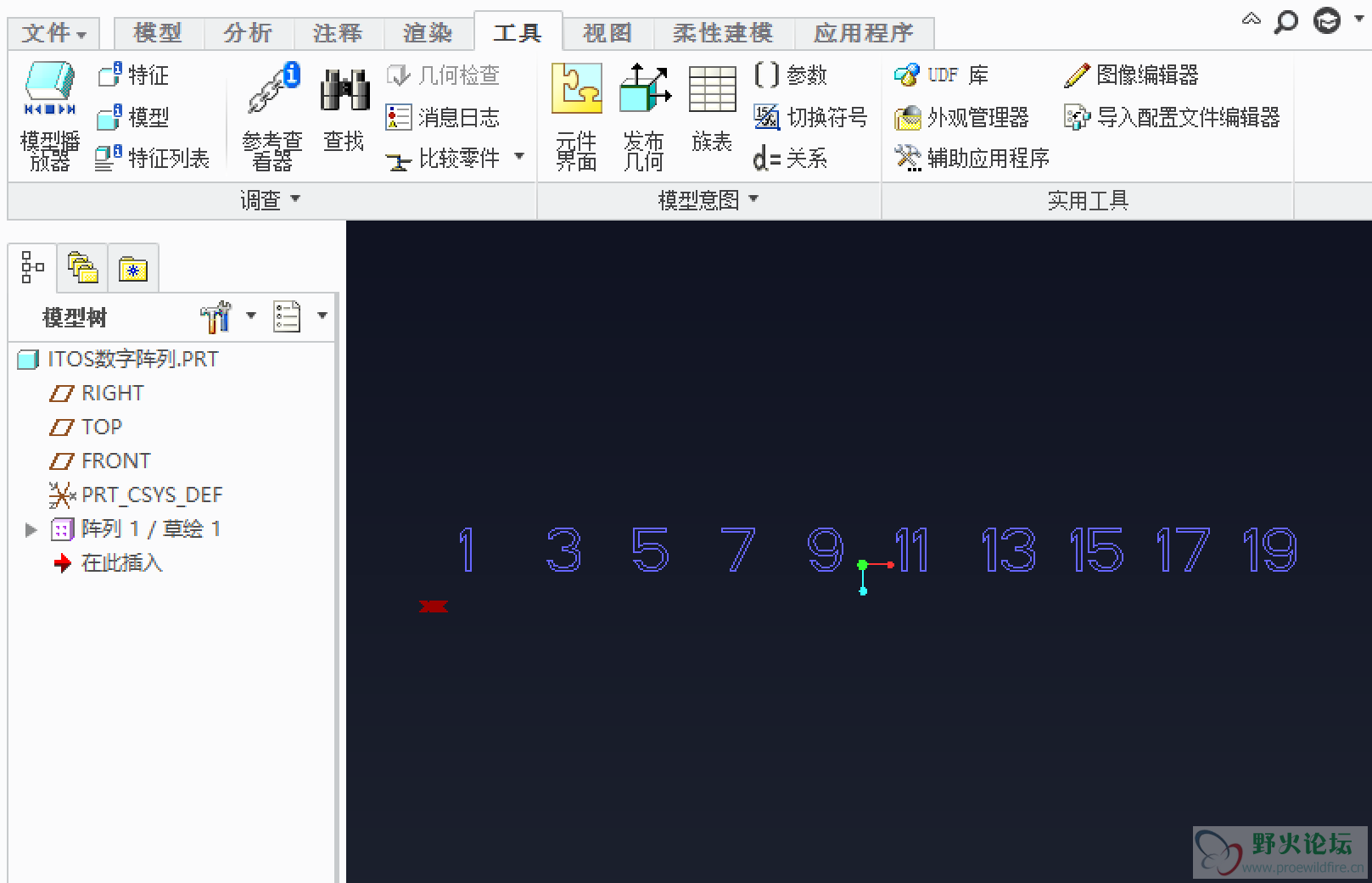Select the sketched number 19 in viewport

tap(1269, 550)
